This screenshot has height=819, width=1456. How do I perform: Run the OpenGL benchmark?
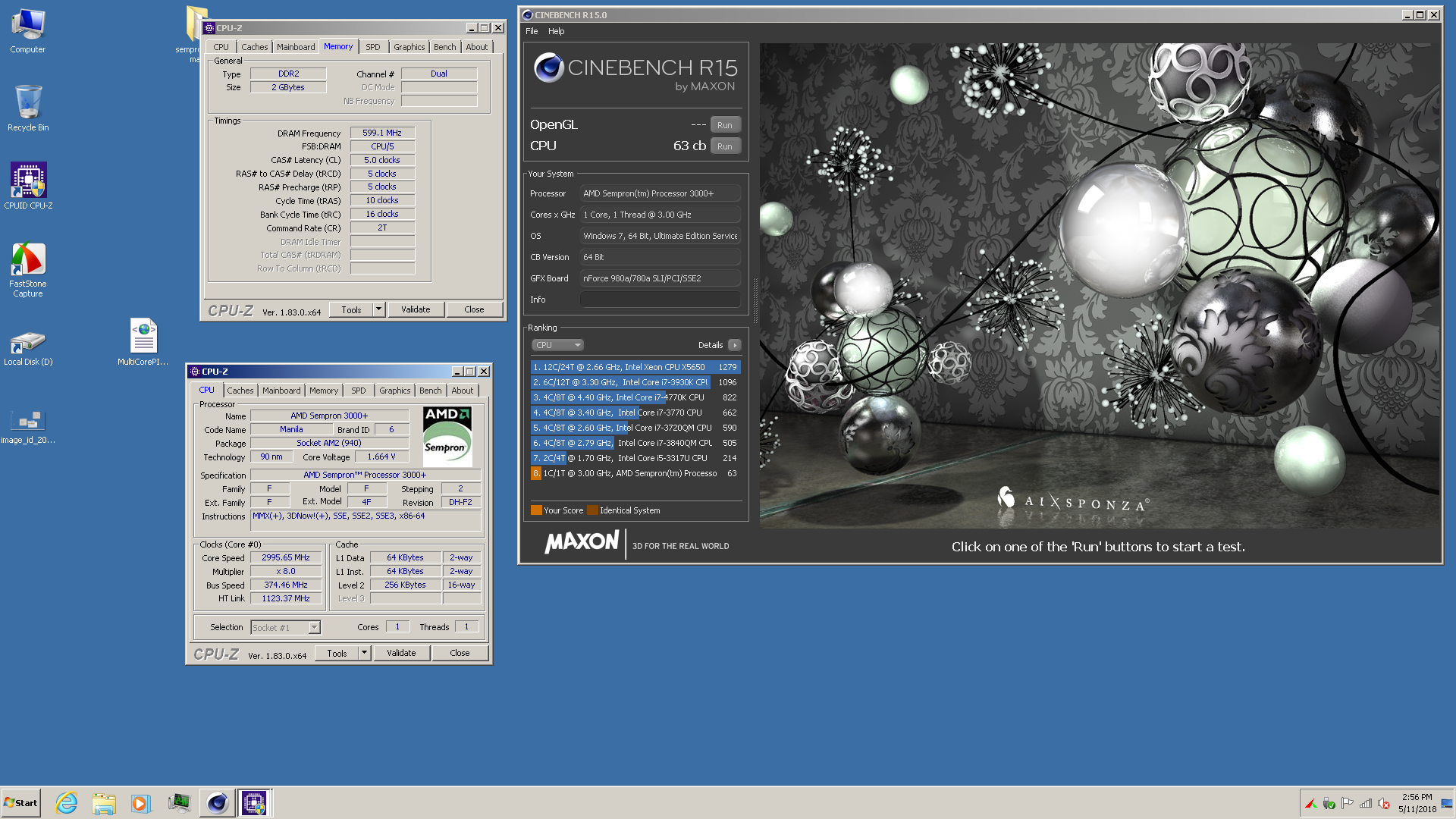[x=725, y=125]
